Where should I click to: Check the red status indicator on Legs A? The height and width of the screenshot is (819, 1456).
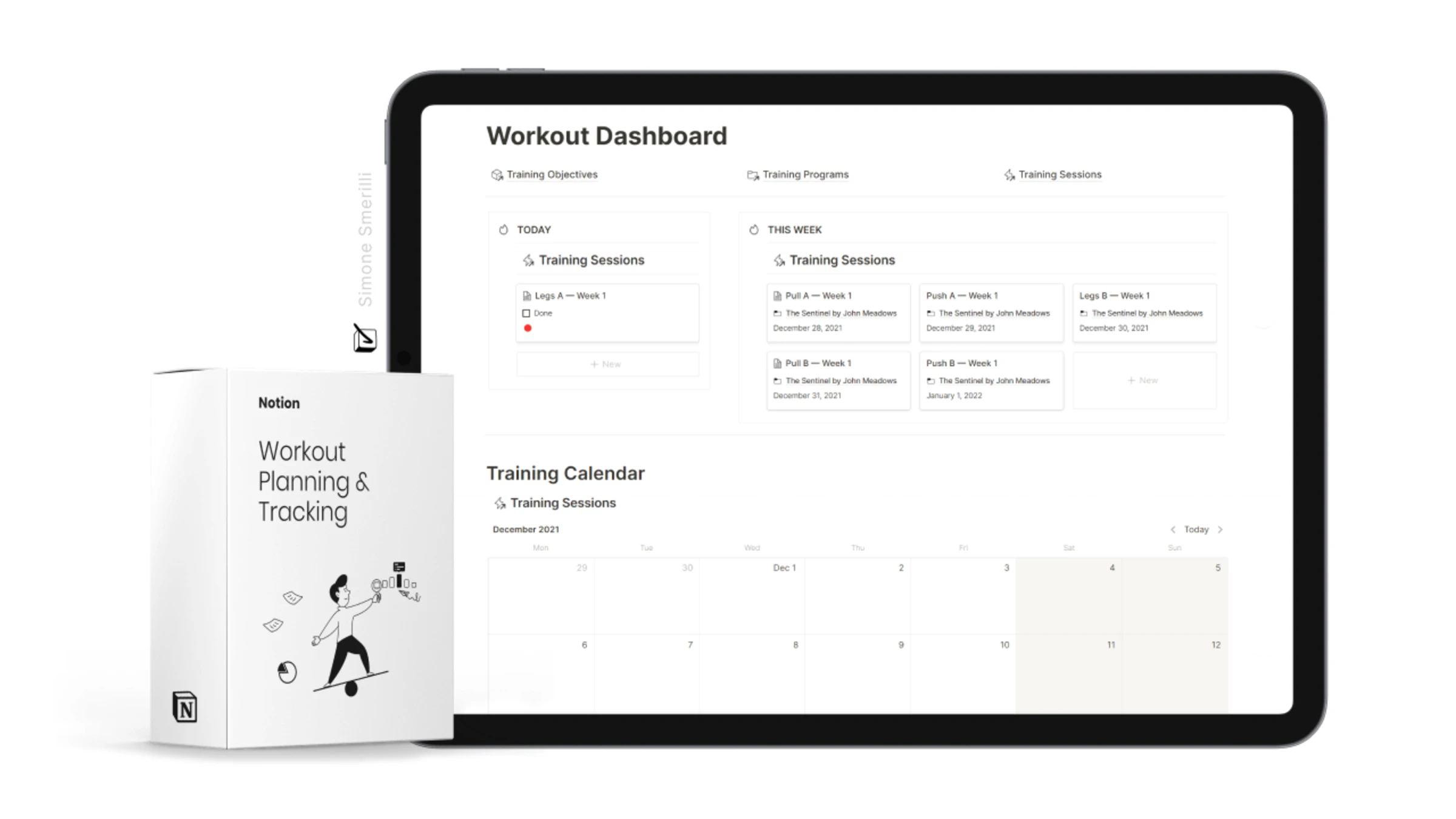pyautogui.click(x=527, y=327)
